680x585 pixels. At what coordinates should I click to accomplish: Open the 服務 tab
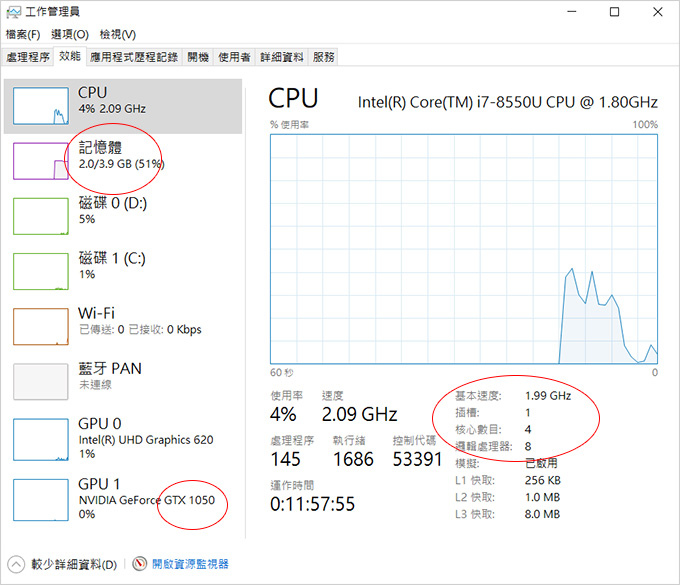324,57
